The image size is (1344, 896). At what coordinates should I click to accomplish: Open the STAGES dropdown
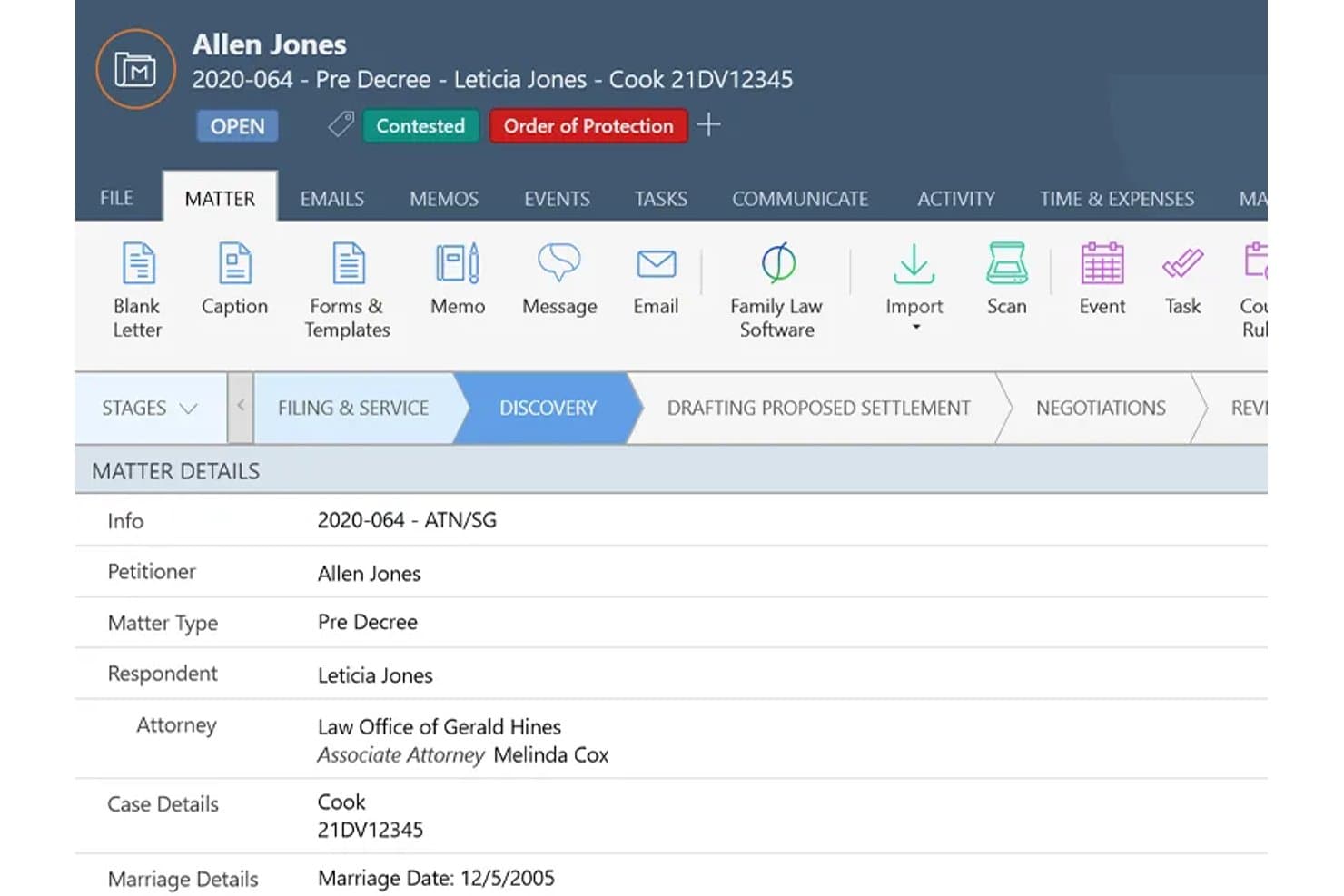[150, 409]
